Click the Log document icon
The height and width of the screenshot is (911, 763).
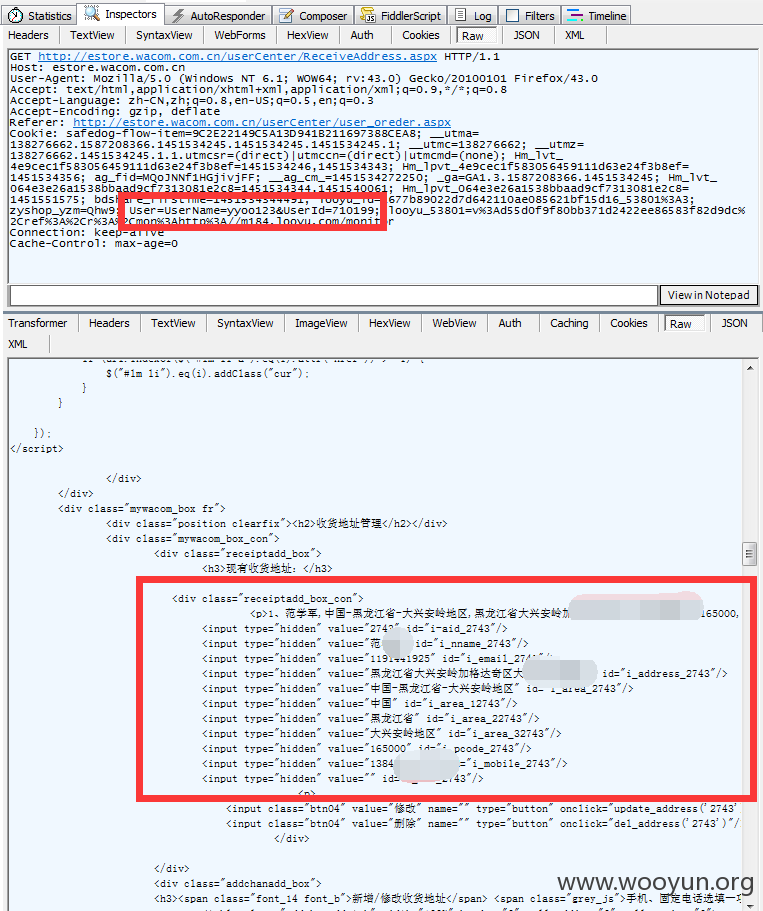[460, 16]
